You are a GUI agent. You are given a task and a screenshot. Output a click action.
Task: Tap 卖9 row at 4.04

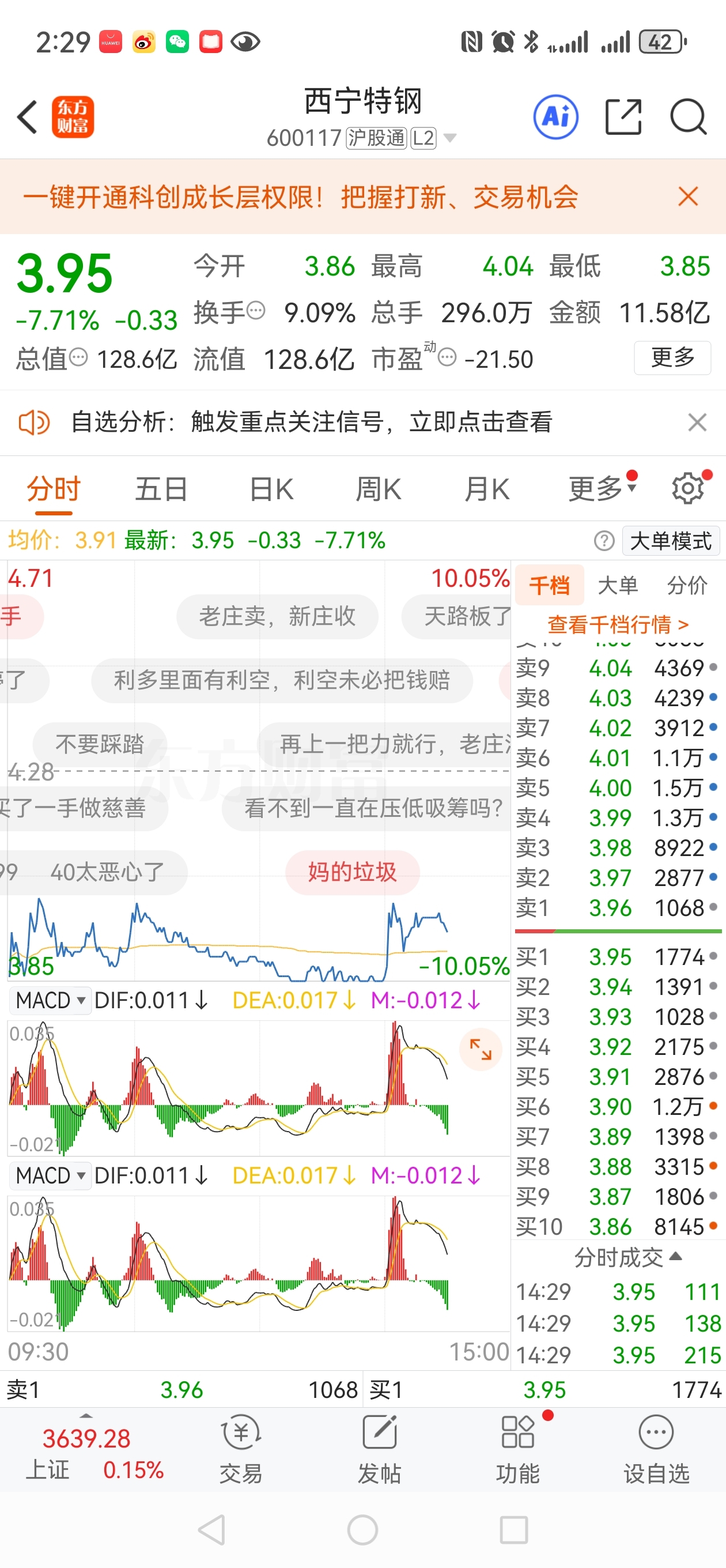[618, 668]
